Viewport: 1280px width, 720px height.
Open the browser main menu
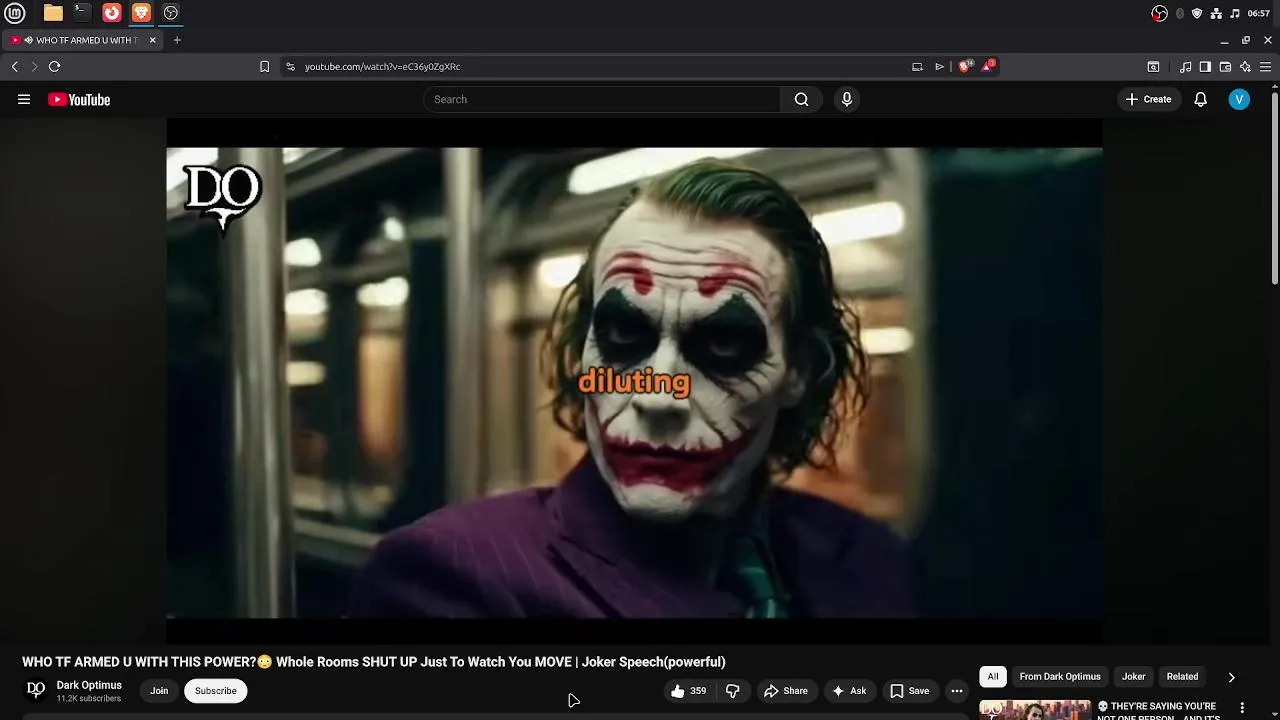[1265, 67]
